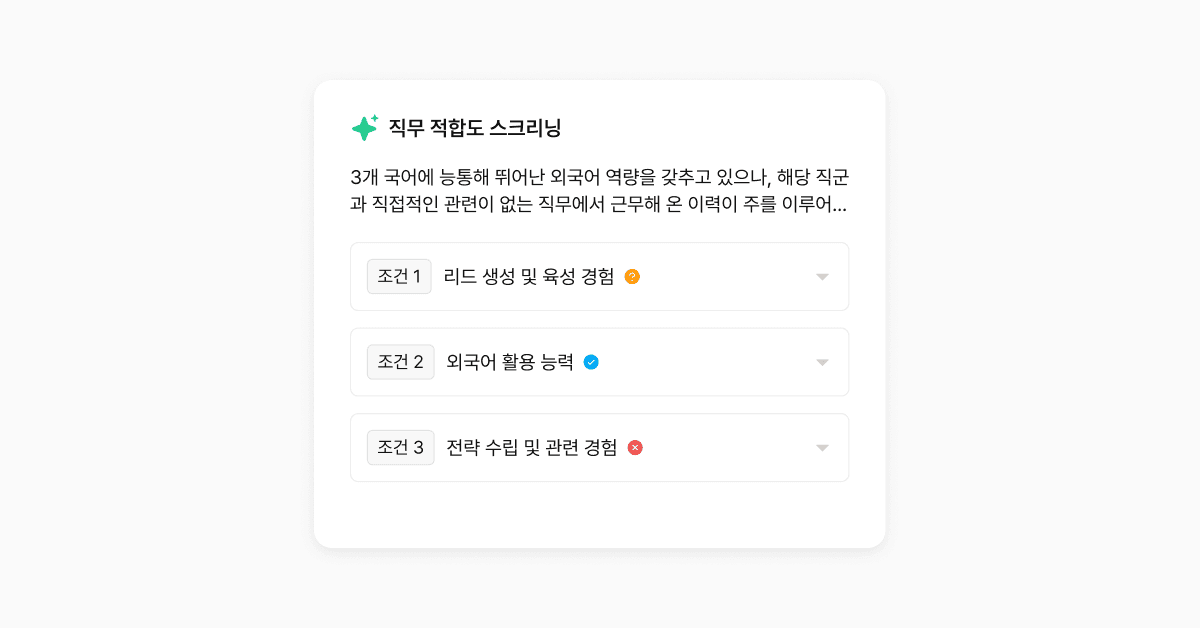Select the 외국어 활용 능력 label
This screenshot has width=1200, height=628.
510,362
